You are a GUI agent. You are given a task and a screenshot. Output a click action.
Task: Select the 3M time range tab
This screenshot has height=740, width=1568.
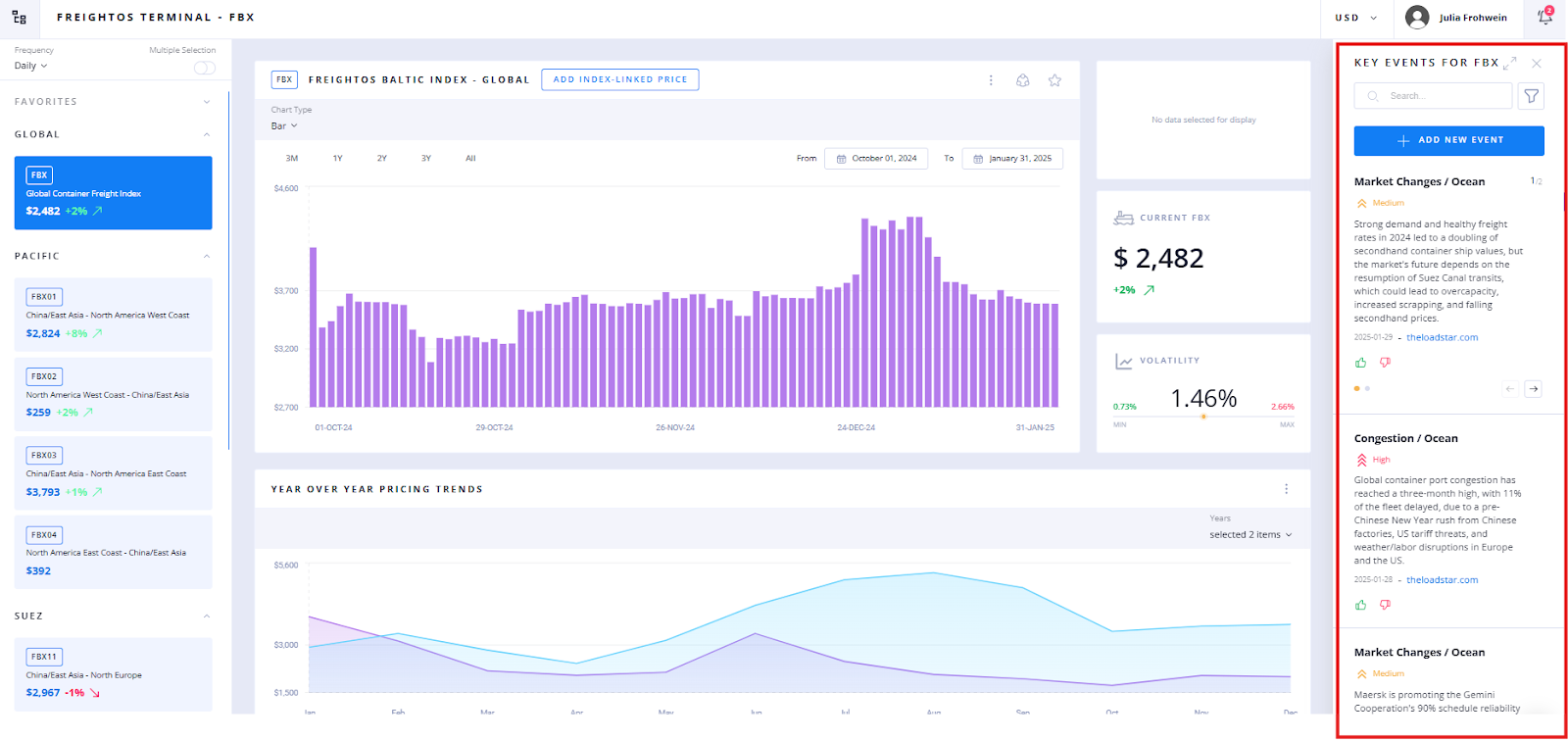coord(292,158)
